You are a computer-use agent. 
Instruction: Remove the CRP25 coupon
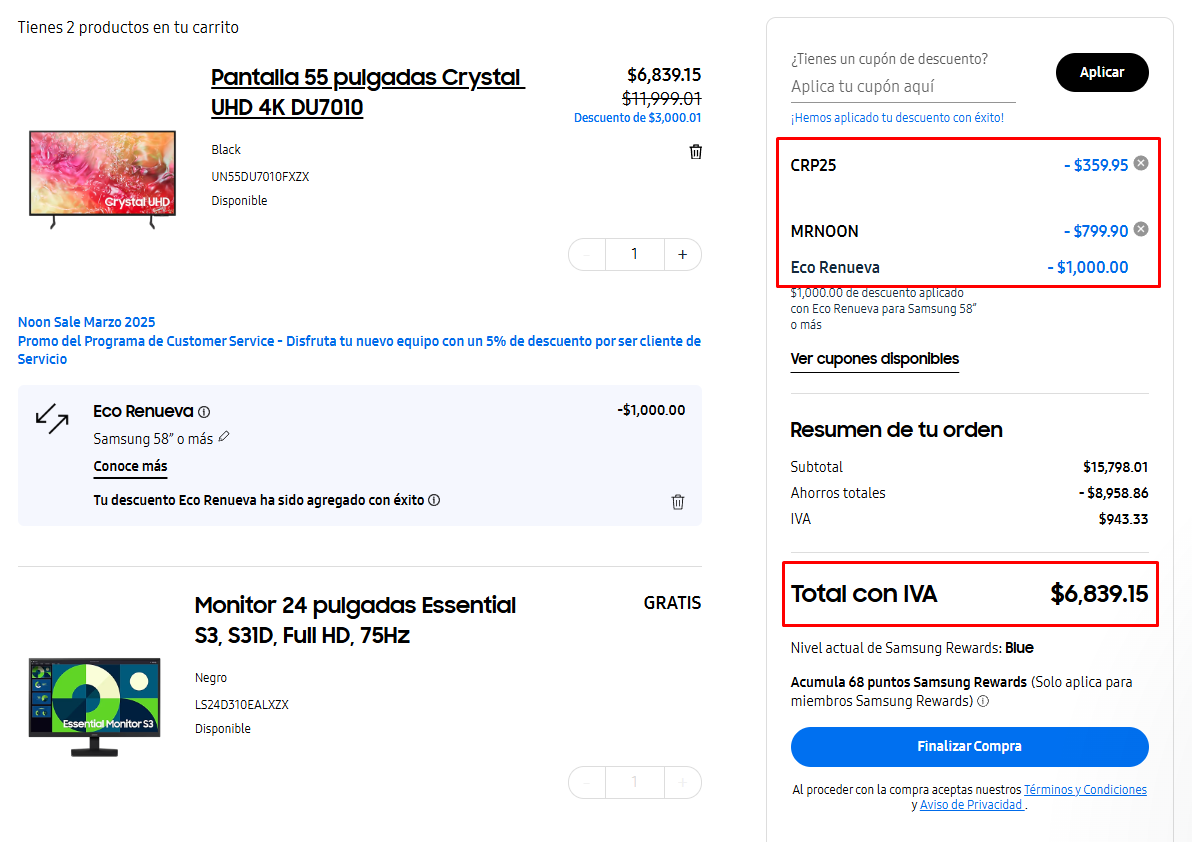coord(1140,164)
